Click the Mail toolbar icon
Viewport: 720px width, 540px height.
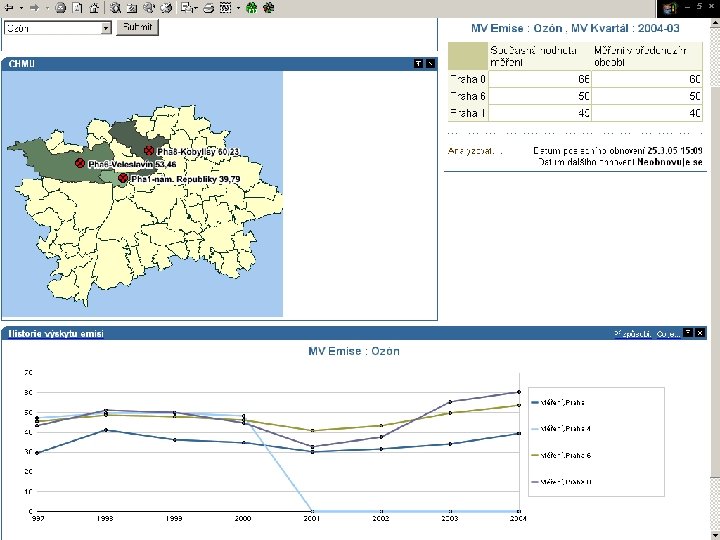pyautogui.click(x=187, y=8)
